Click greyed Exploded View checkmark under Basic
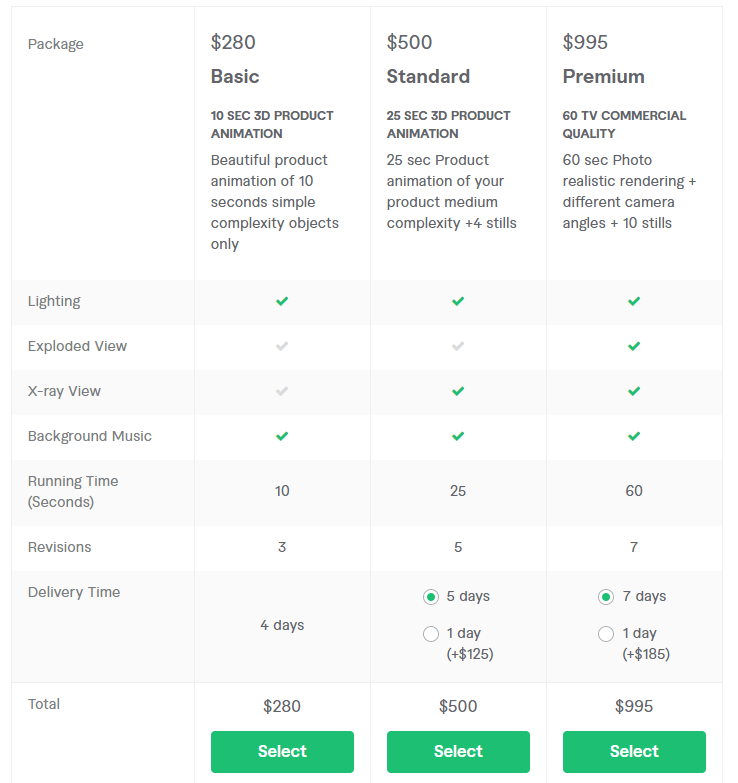 click(282, 346)
